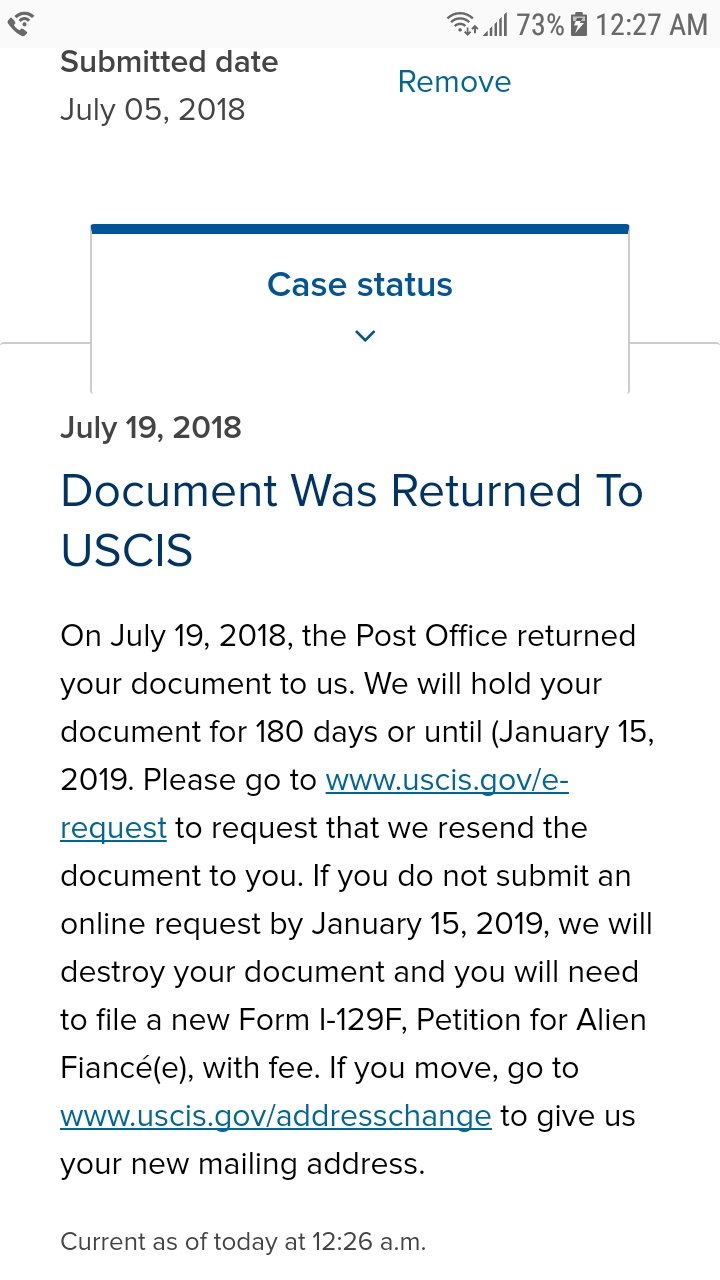
Task: Tap the July 05, 2018 submitted date value
Action: coord(153,110)
